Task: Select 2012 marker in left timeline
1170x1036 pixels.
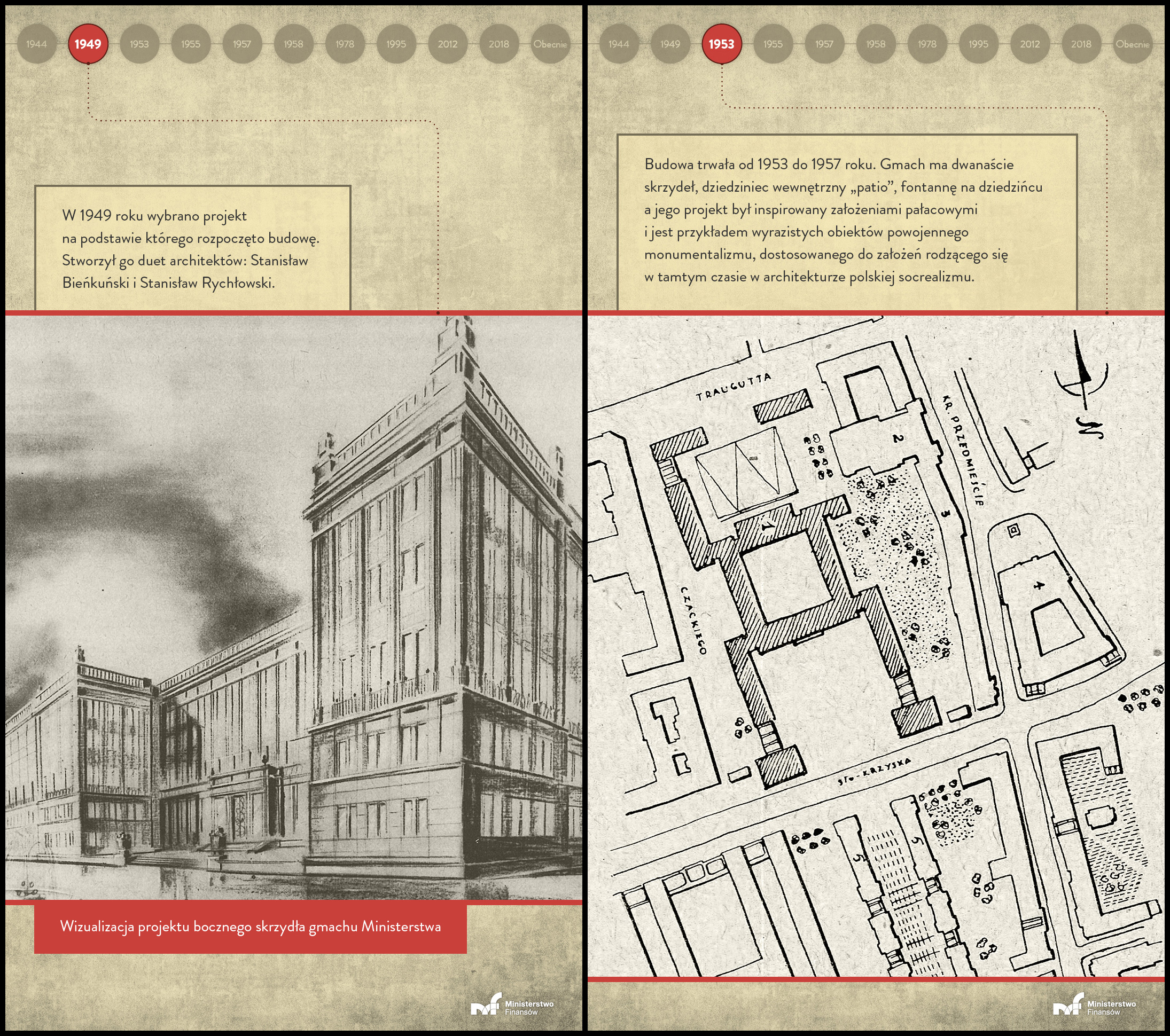Action: point(447,44)
